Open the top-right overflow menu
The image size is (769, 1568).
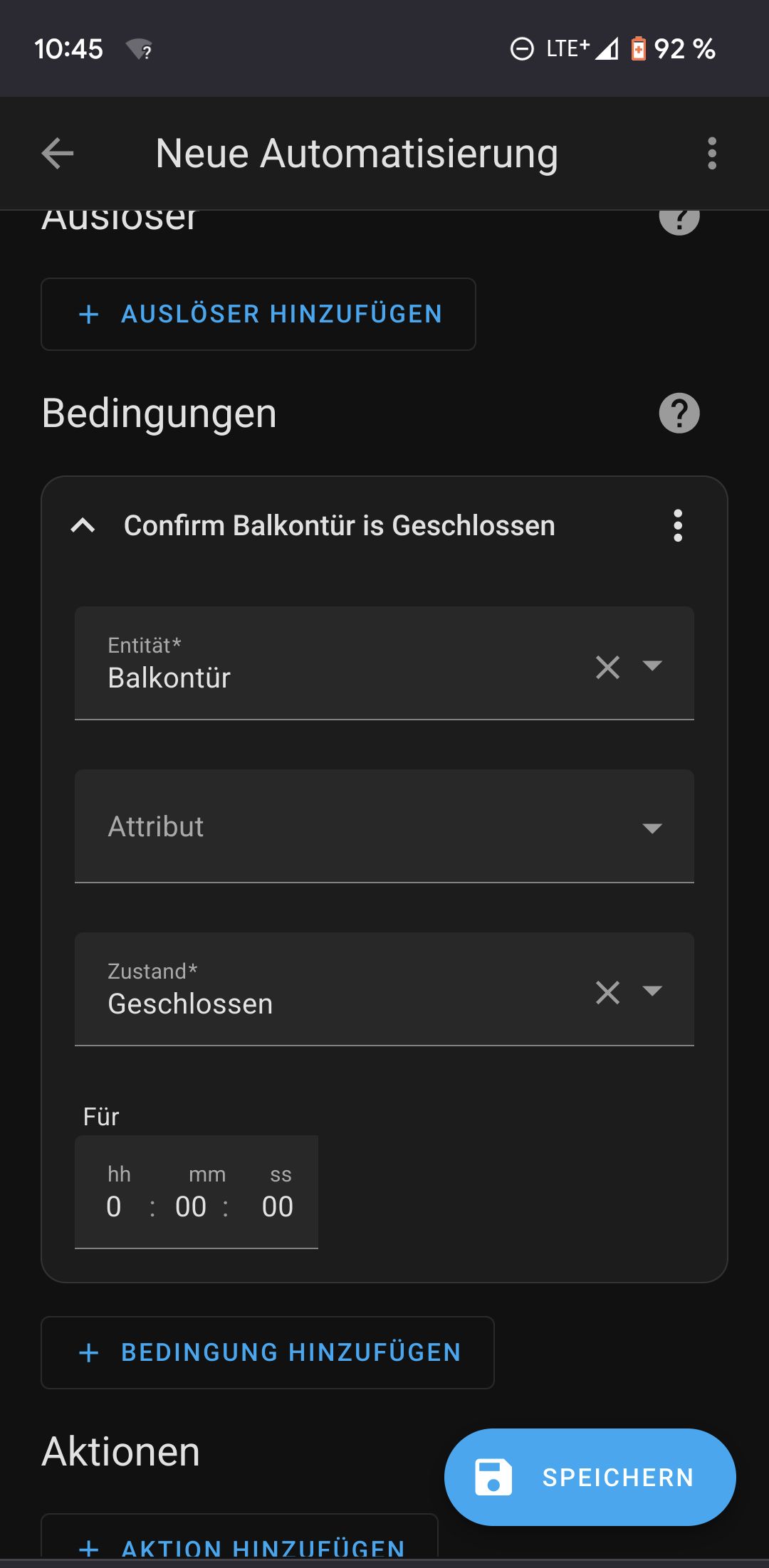click(711, 153)
